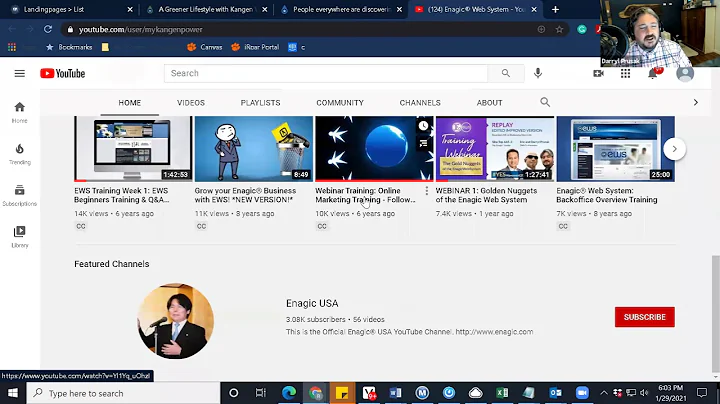Click the YouTube logo
720x404 pixels.
(62, 73)
